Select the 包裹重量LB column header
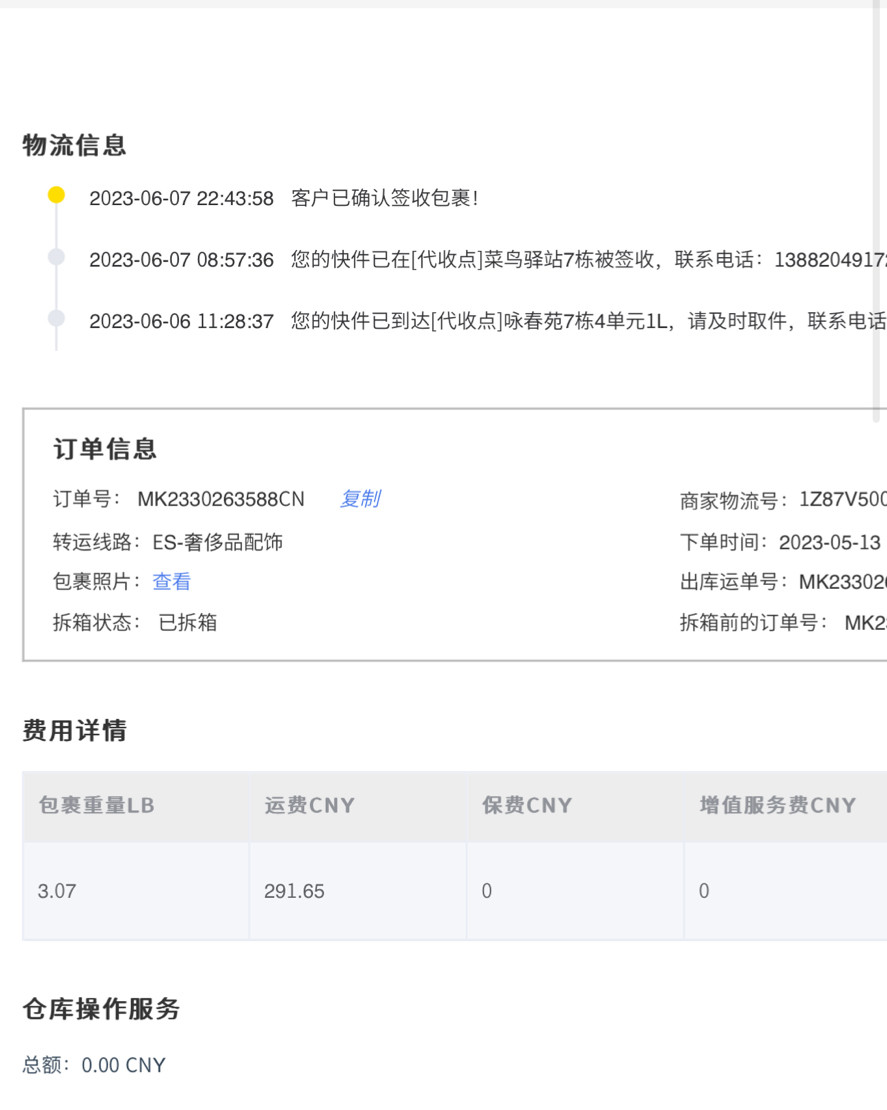The width and height of the screenshot is (887, 1110). [x=96, y=805]
